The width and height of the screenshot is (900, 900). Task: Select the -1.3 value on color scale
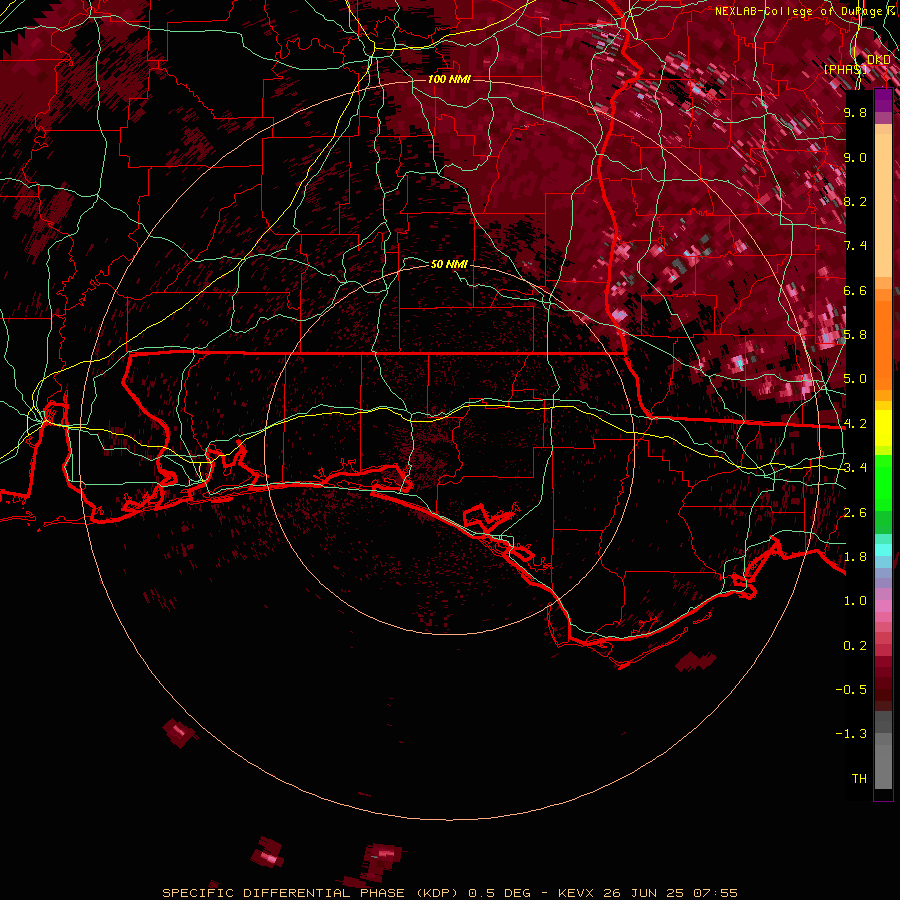[x=851, y=734]
